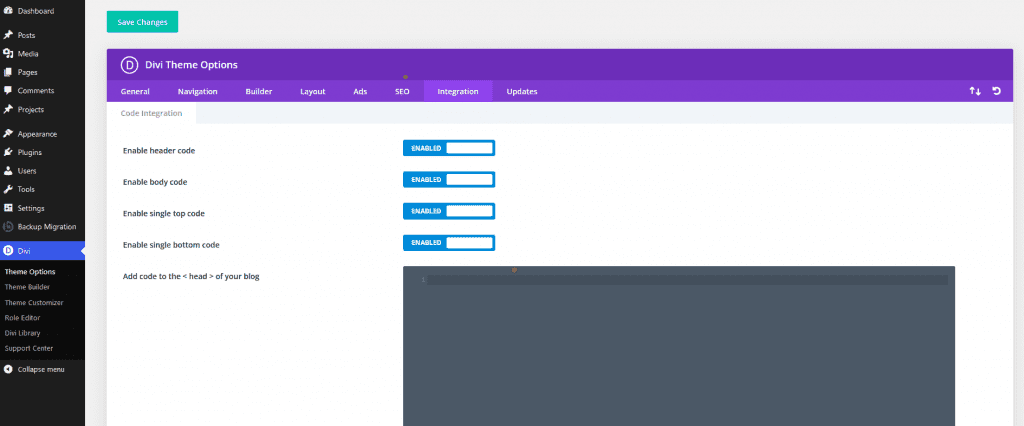The height and width of the screenshot is (426, 1024).
Task: Open the Comments menu label
Action: click(36, 90)
